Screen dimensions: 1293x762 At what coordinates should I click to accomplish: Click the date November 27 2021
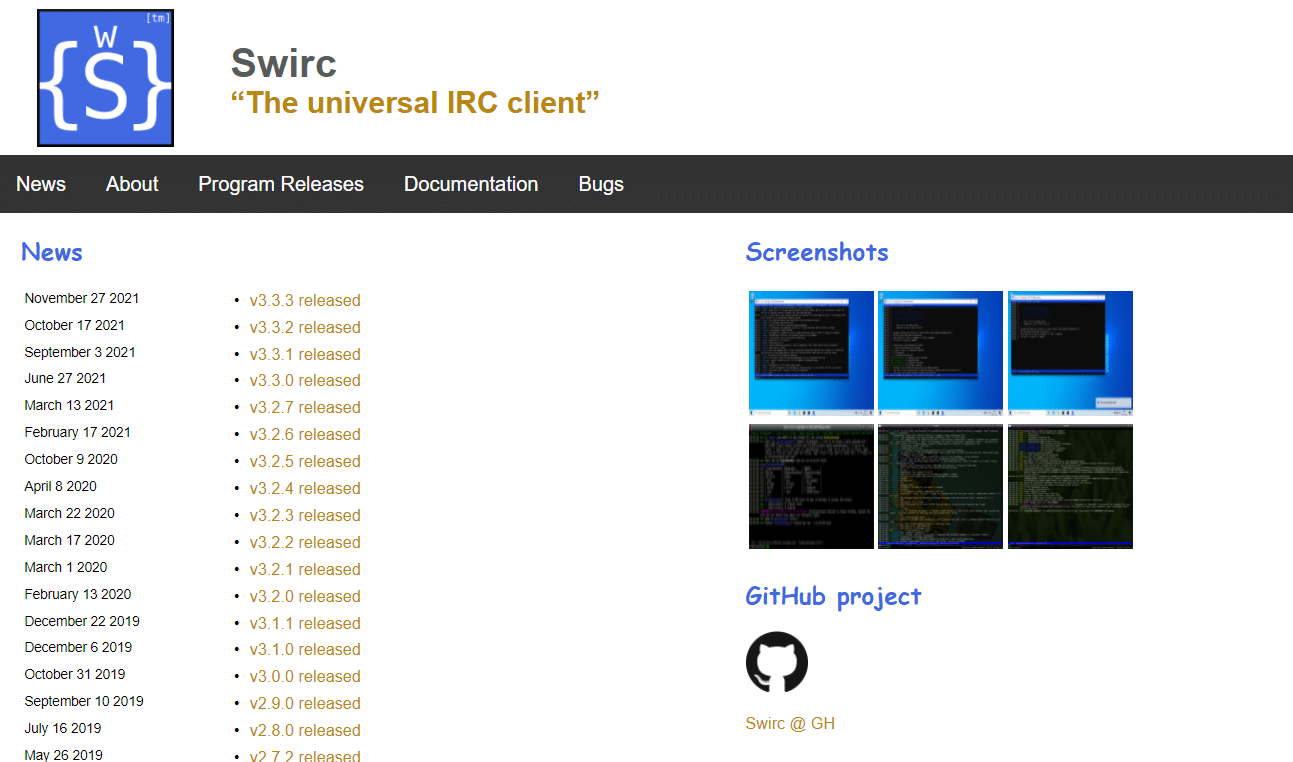point(82,298)
